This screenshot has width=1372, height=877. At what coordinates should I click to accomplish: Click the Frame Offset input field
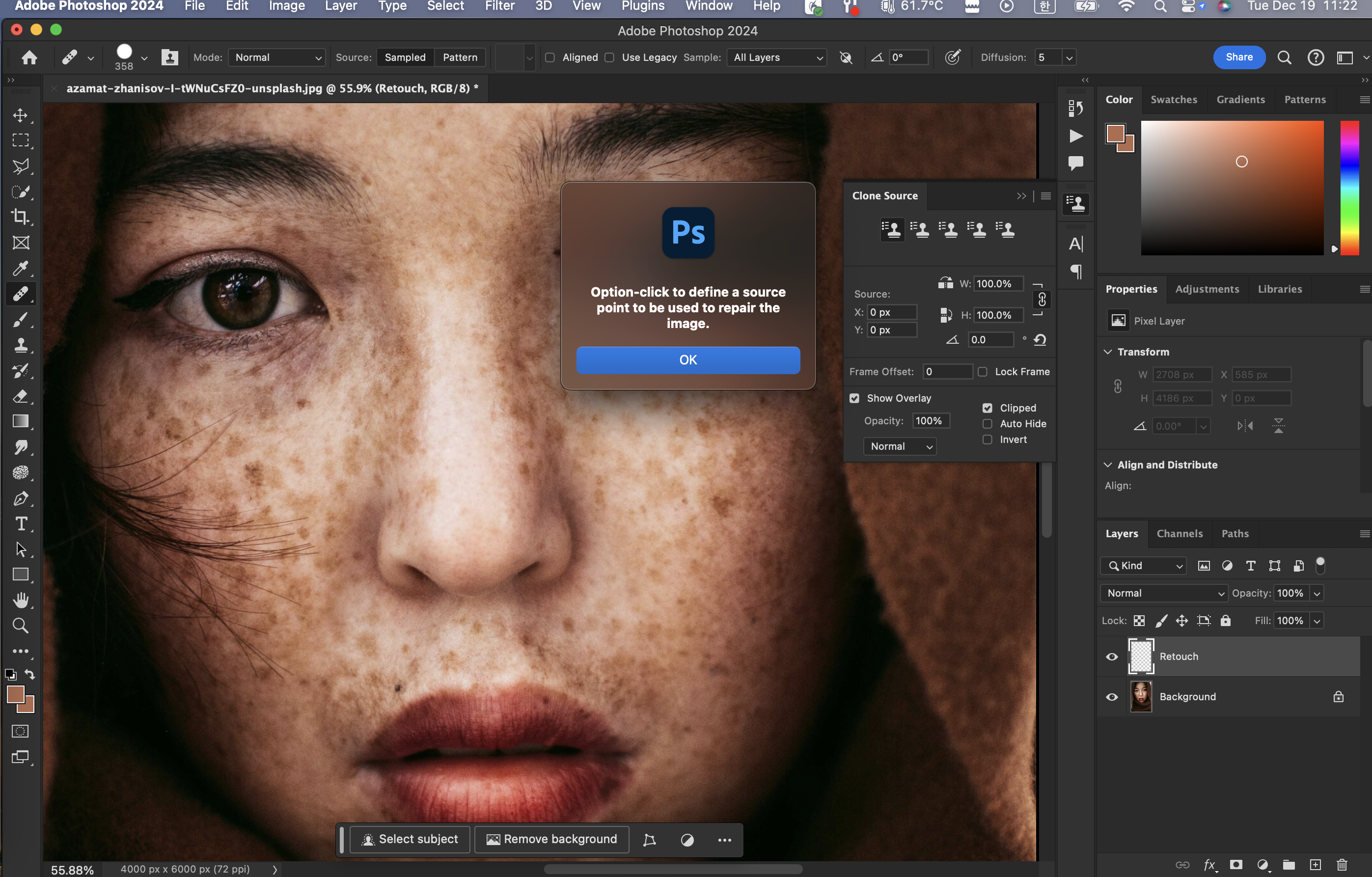coord(947,372)
